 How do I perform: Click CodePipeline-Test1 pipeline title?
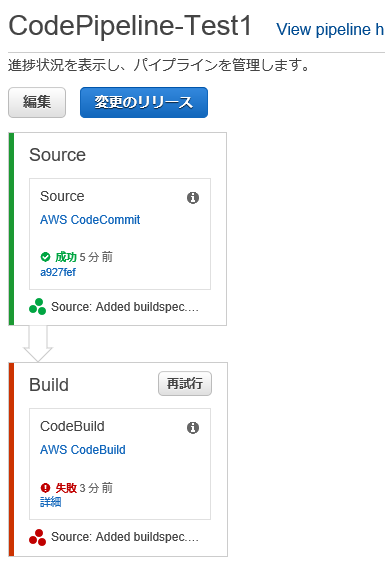coord(130,26)
